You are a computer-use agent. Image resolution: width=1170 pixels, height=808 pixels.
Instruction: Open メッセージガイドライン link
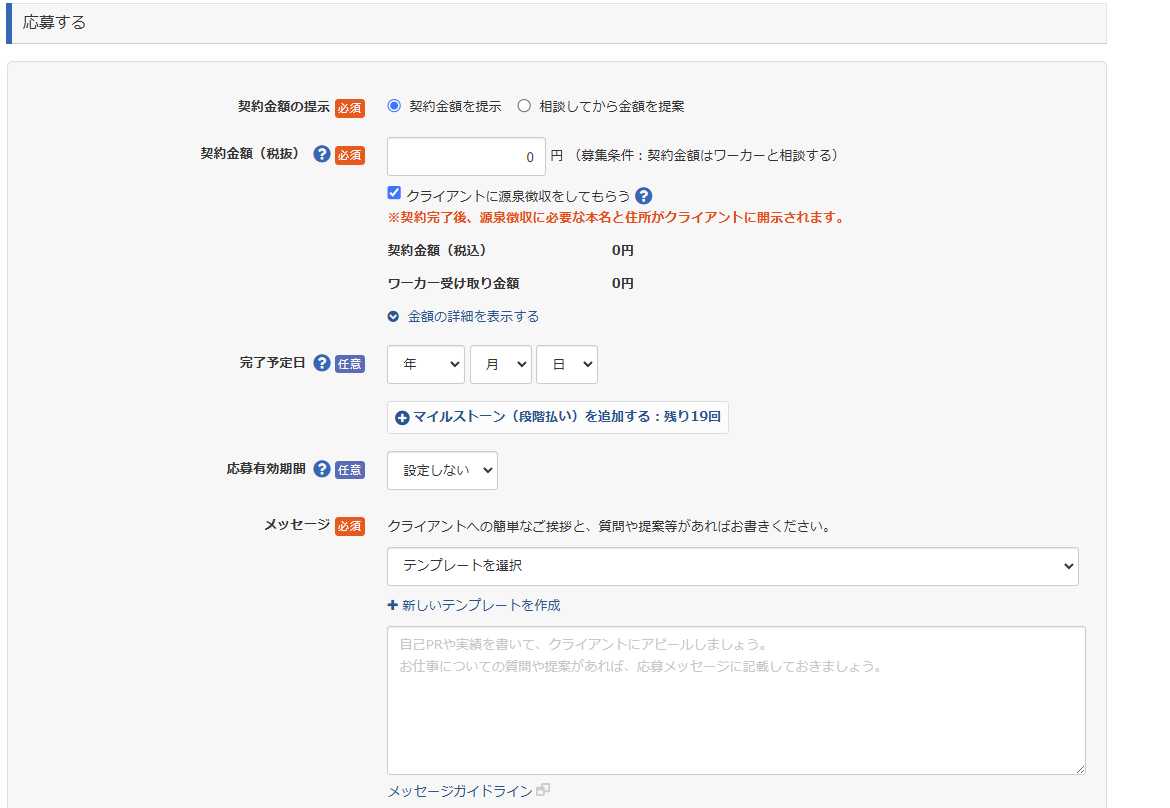[x=460, y=791]
